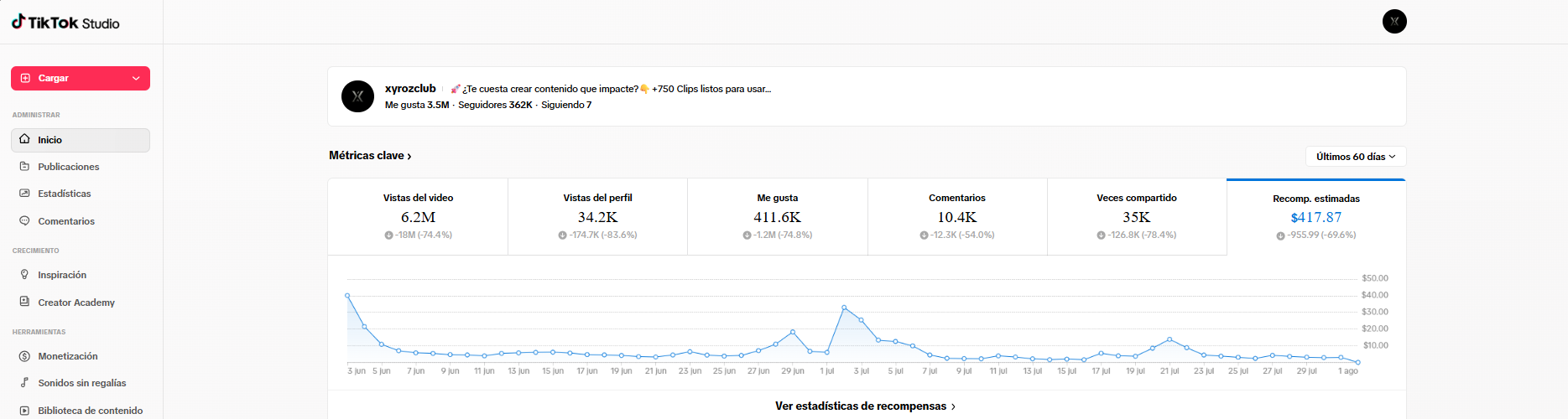Click the down-arrow icon beside -1.2M (-74.8%)
The height and width of the screenshot is (419, 1568).
click(747, 235)
